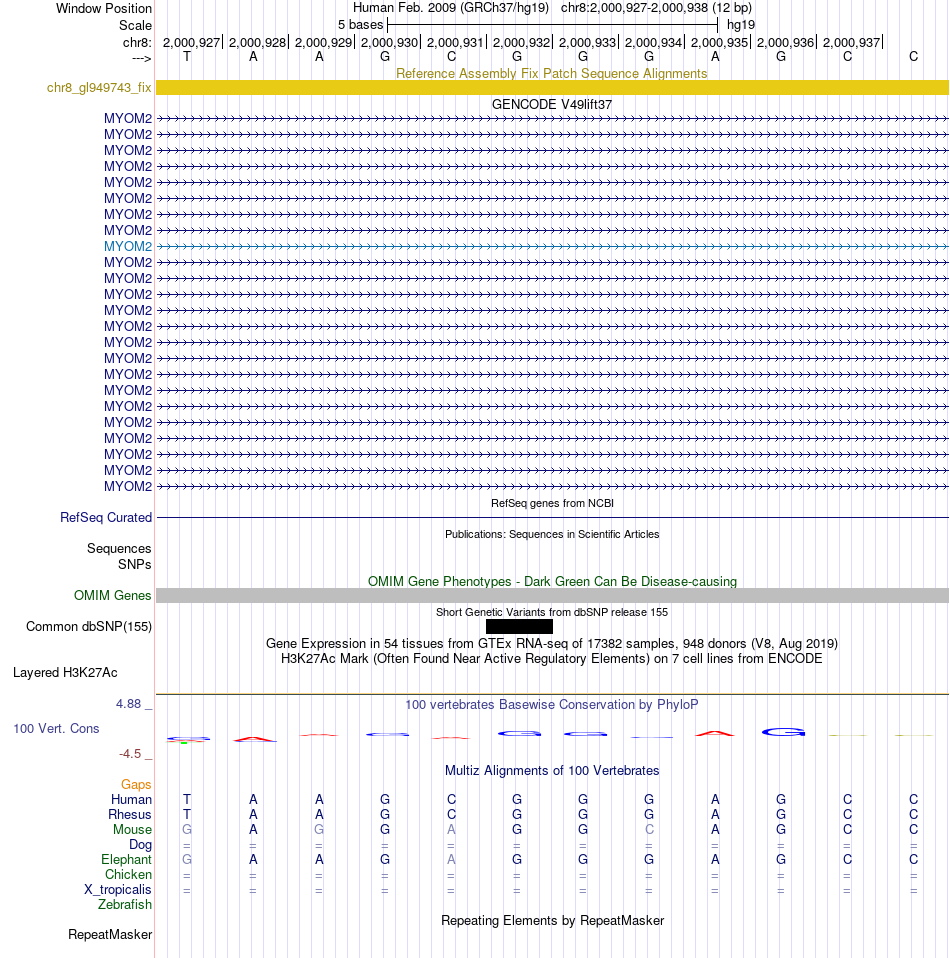Click the orange Gaps row label
The image size is (950, 958).
(136, 784)
